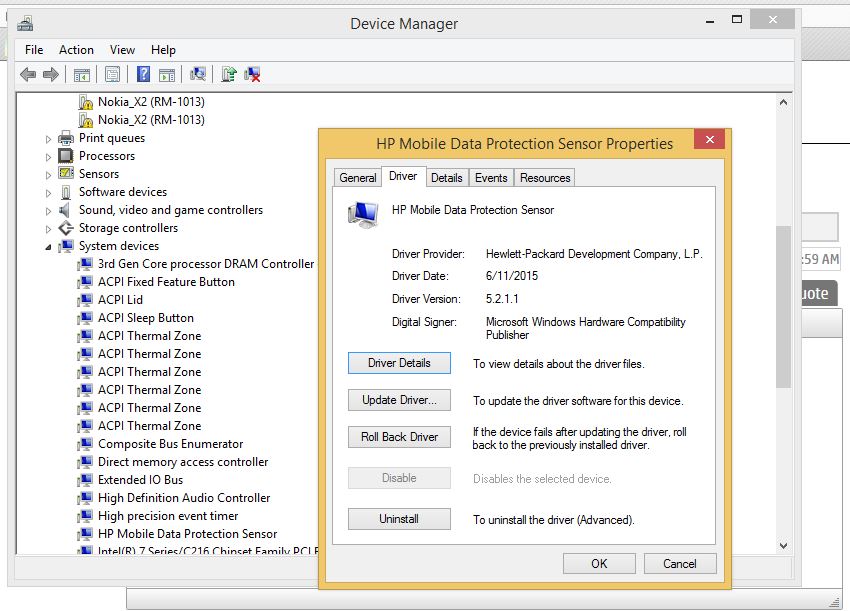Screen dimensions: 850x611
Task: Click the blue Help question mark icon
Action: point(143,74)
